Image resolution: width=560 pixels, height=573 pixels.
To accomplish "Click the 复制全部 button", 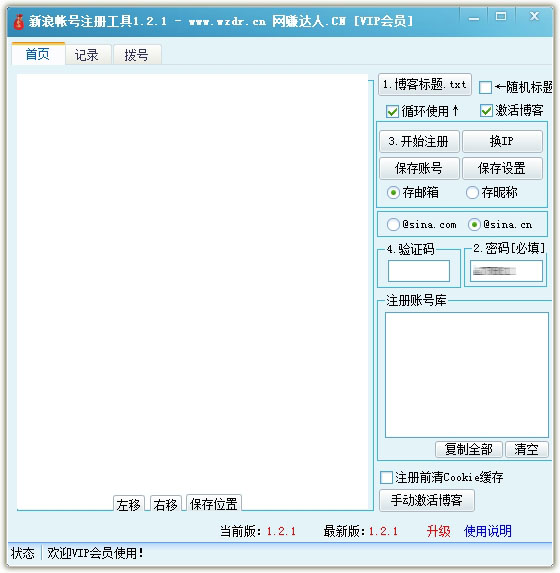I will pyautogui.click(x=469, y=449).
